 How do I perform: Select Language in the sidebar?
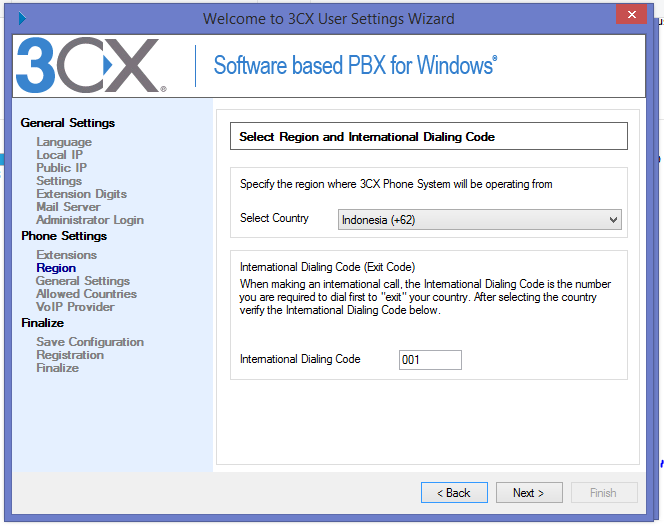(64, 142)
